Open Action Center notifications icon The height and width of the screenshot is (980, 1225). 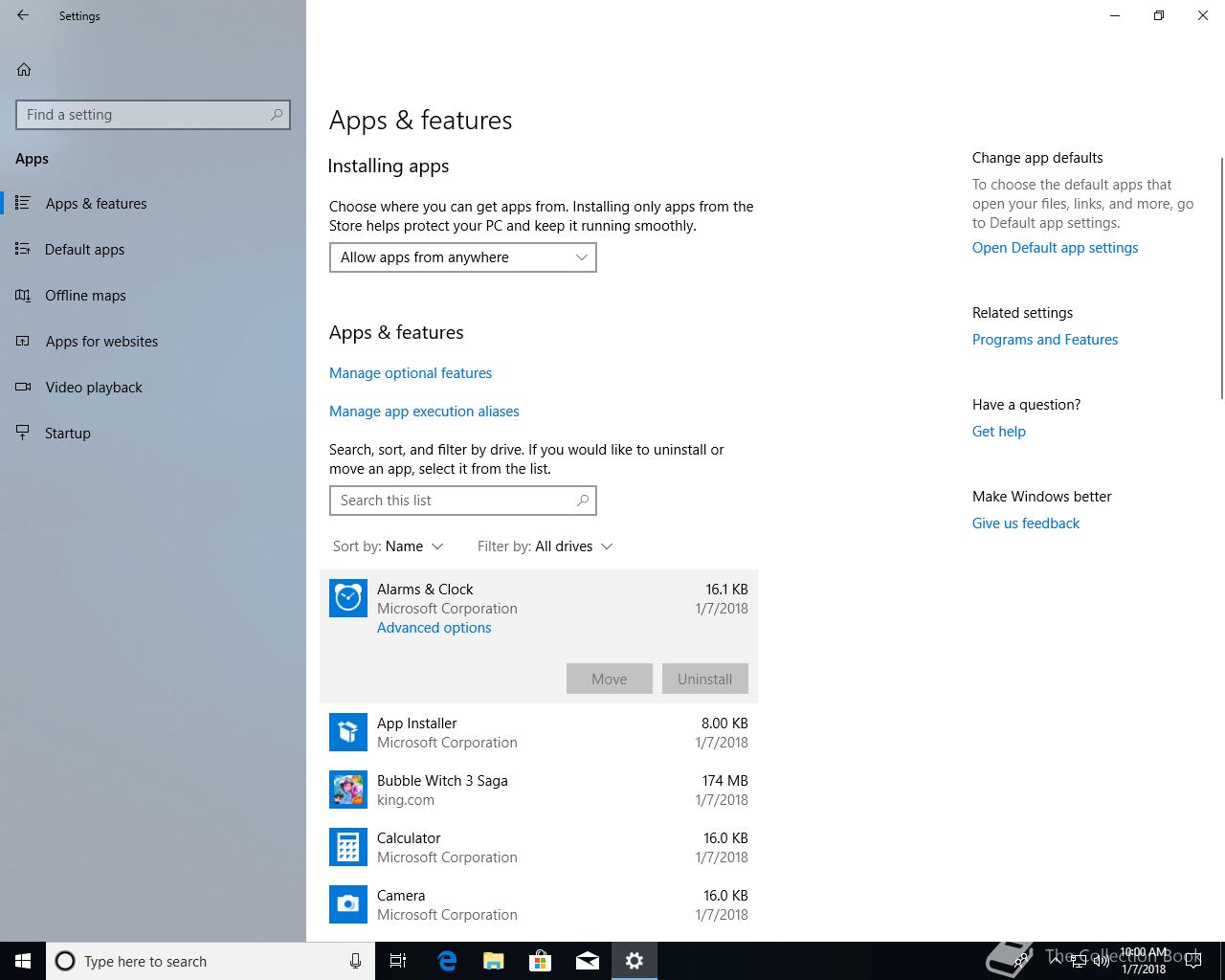tap(1193, 961)
